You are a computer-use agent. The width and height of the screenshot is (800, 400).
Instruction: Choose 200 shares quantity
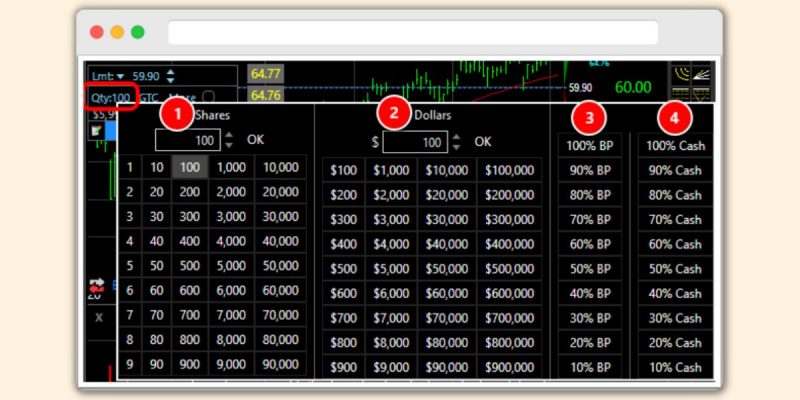tap(189, 192)
